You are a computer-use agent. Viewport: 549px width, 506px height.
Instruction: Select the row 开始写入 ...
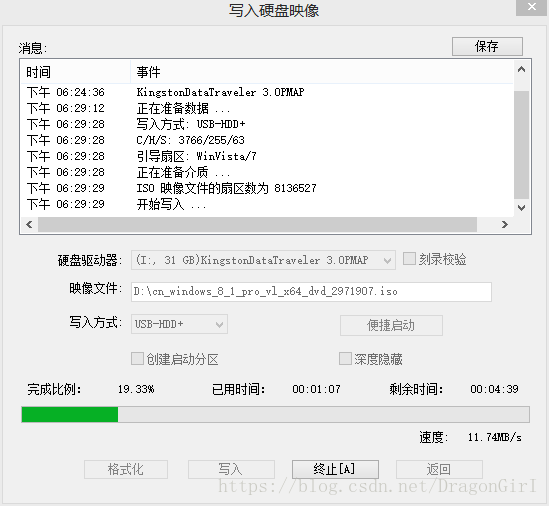267,204
